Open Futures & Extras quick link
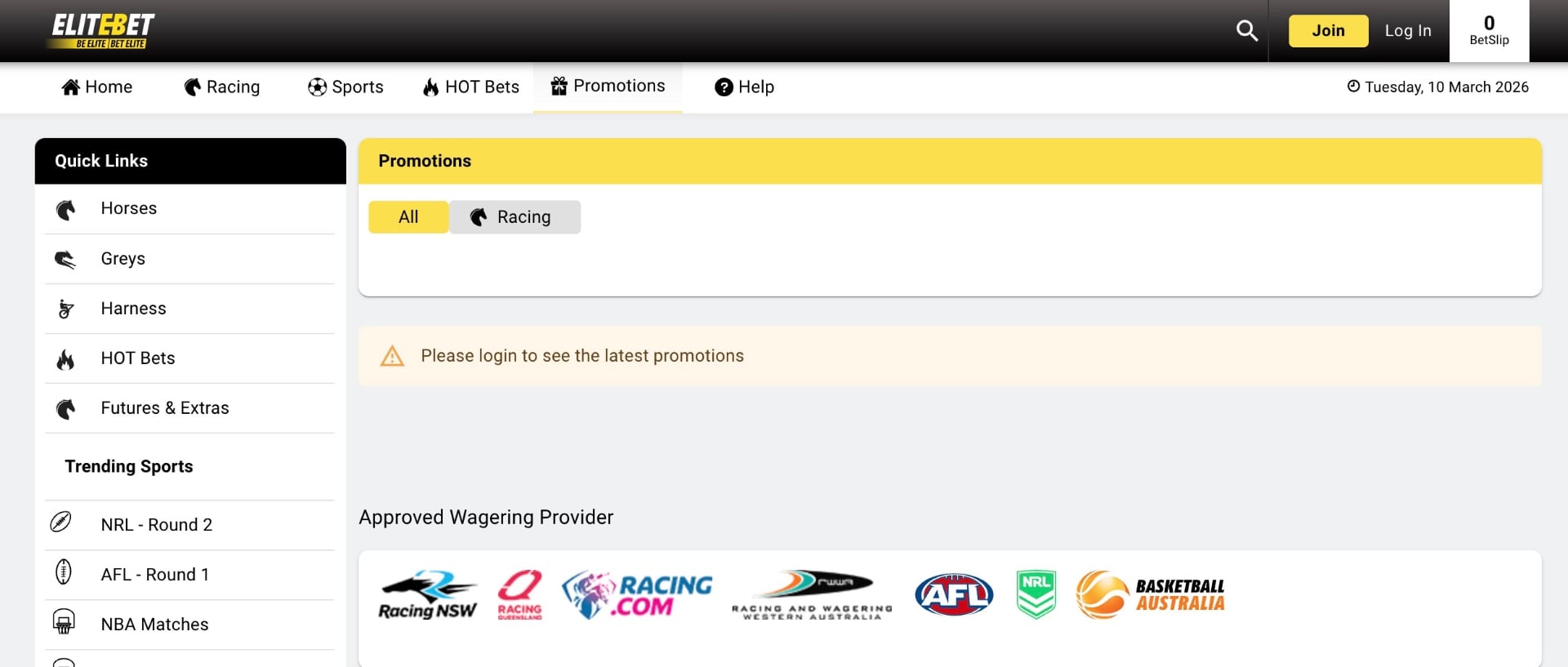The image size is (1568, 667). [x=165, y=408]
